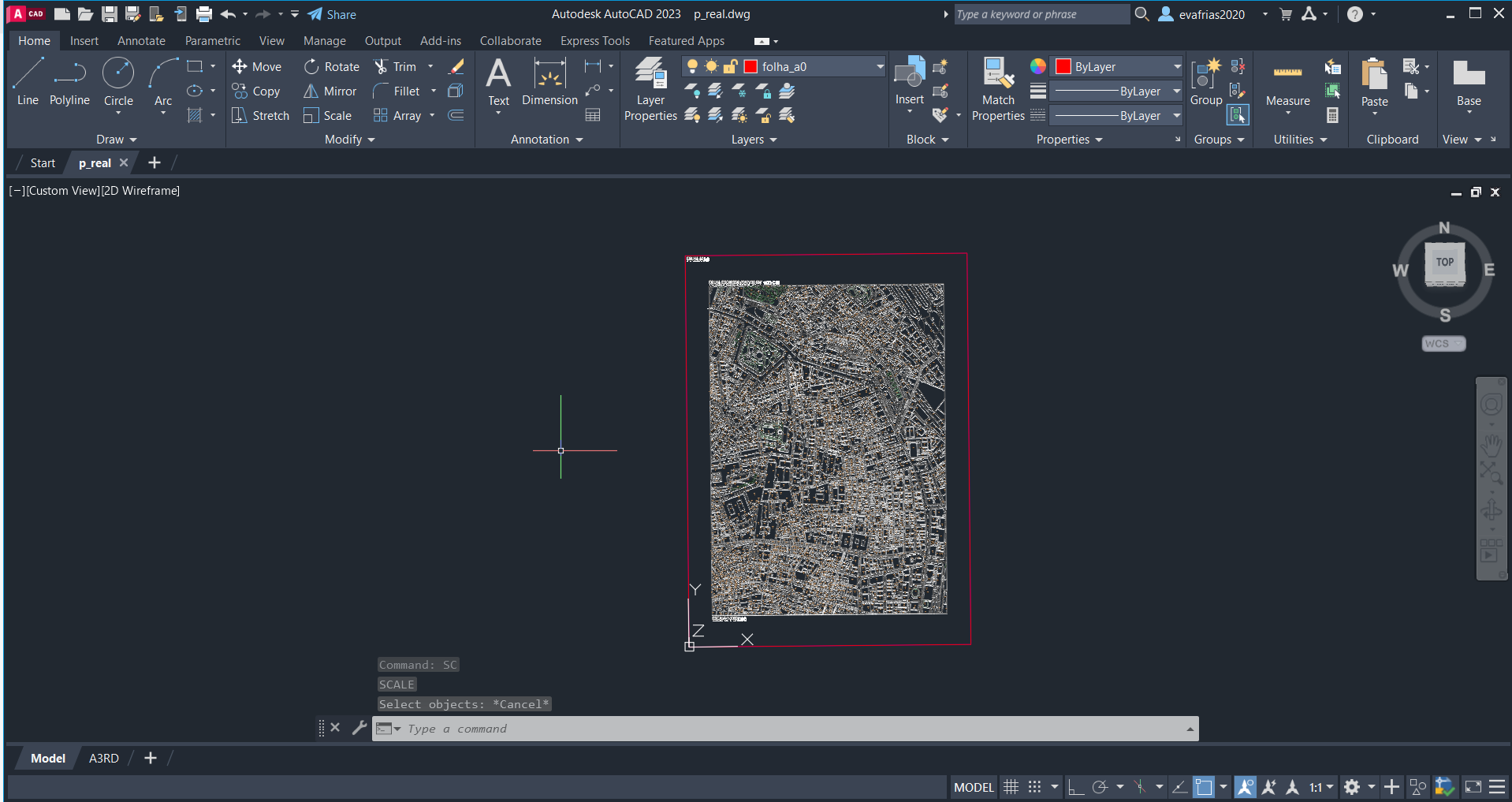The width and height of the screenshot is (1512, 802).
Task: Open the ByLayer color dropdown
Action: pyautogui.click(x=1177, y=67)
